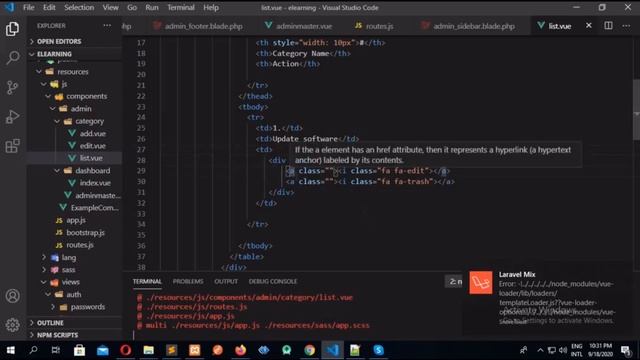This screenshot has height=360, width=640.
Task: Open File Explorer from taskbar
Action: coord(149,350)
